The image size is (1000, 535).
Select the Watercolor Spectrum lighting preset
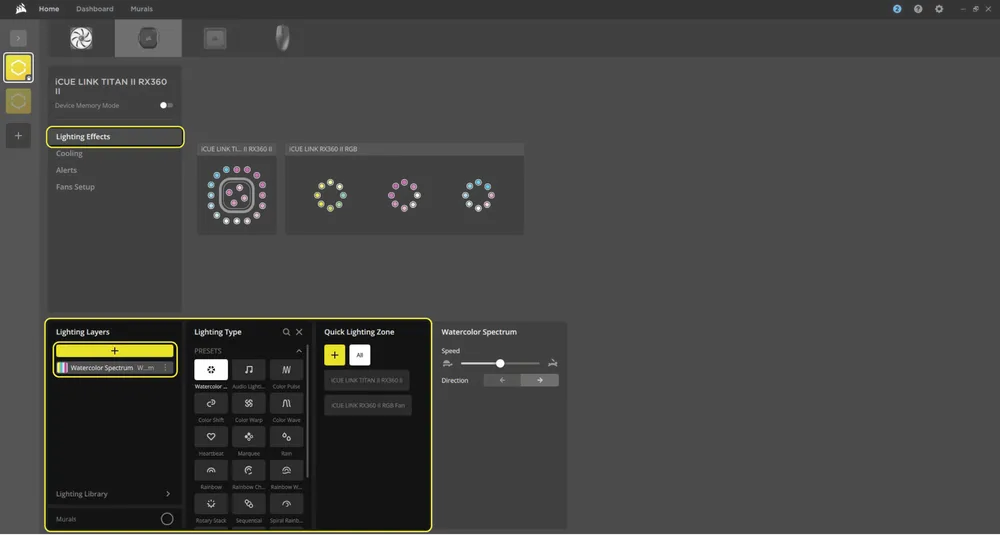click(x=211, y=370)
